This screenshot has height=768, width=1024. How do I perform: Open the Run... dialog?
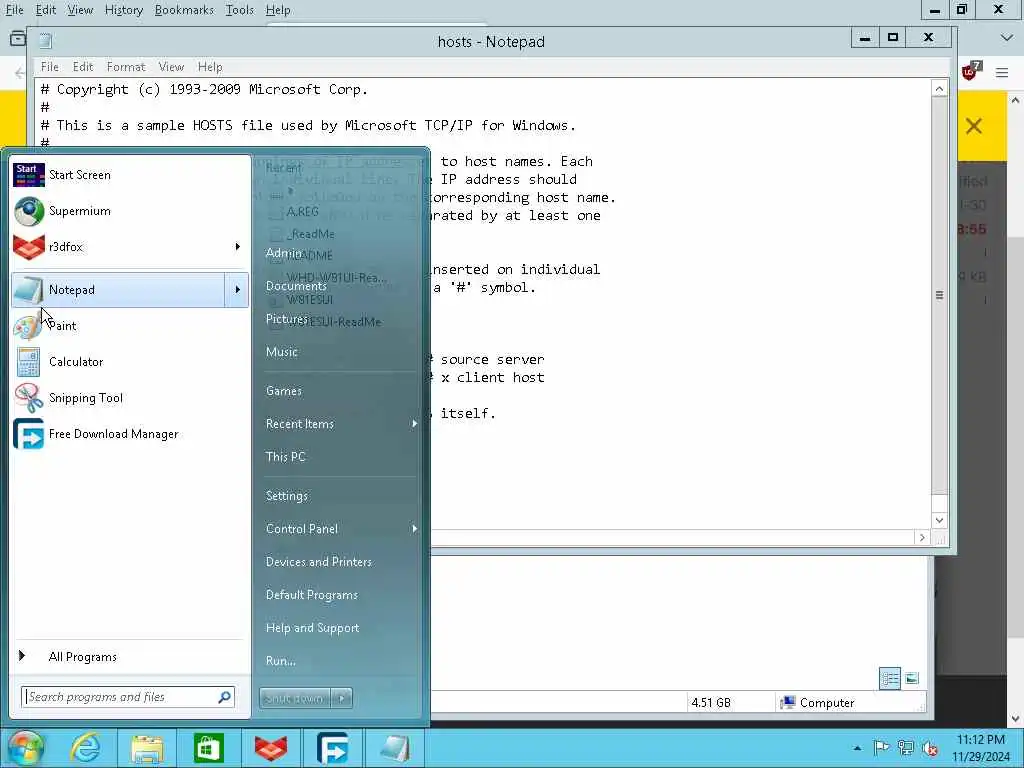pyautogui.click(x=281, y=661)
